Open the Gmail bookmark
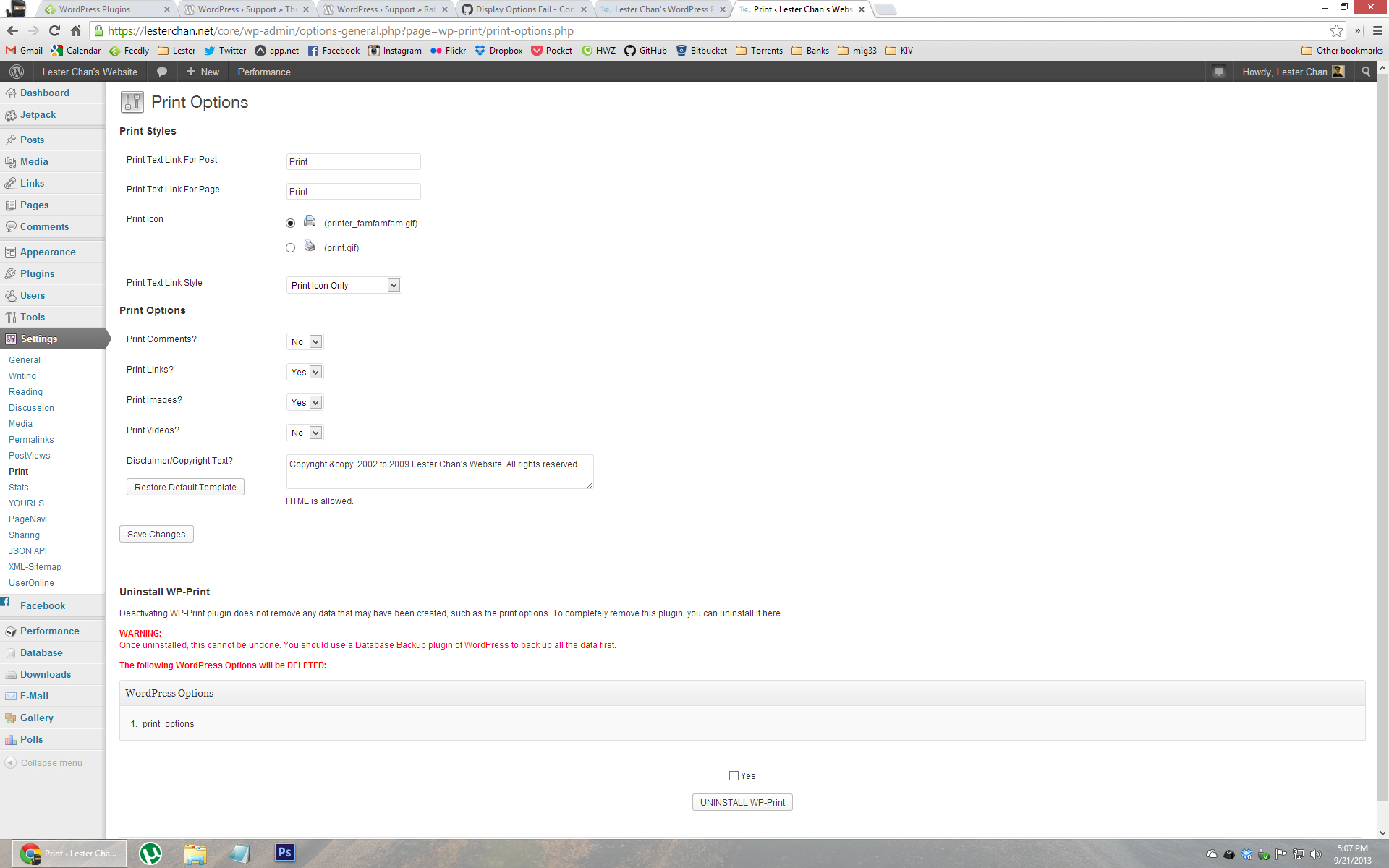The image size is (1389, 868). pos(24,51)
